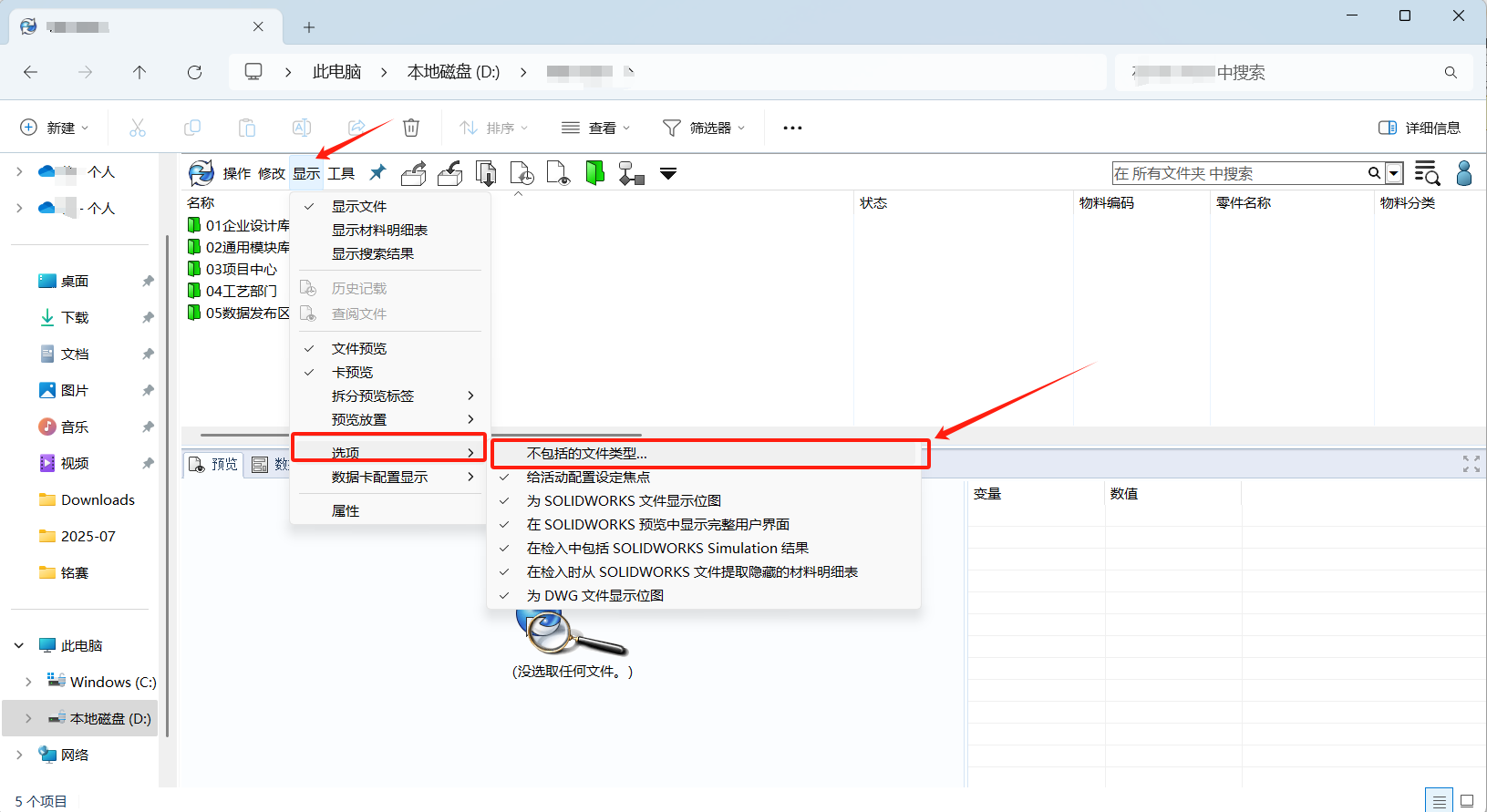The image size is (1487, 812).
Task: Click the blue pin icon in PDM toolbar
Action: click(377, 172)
